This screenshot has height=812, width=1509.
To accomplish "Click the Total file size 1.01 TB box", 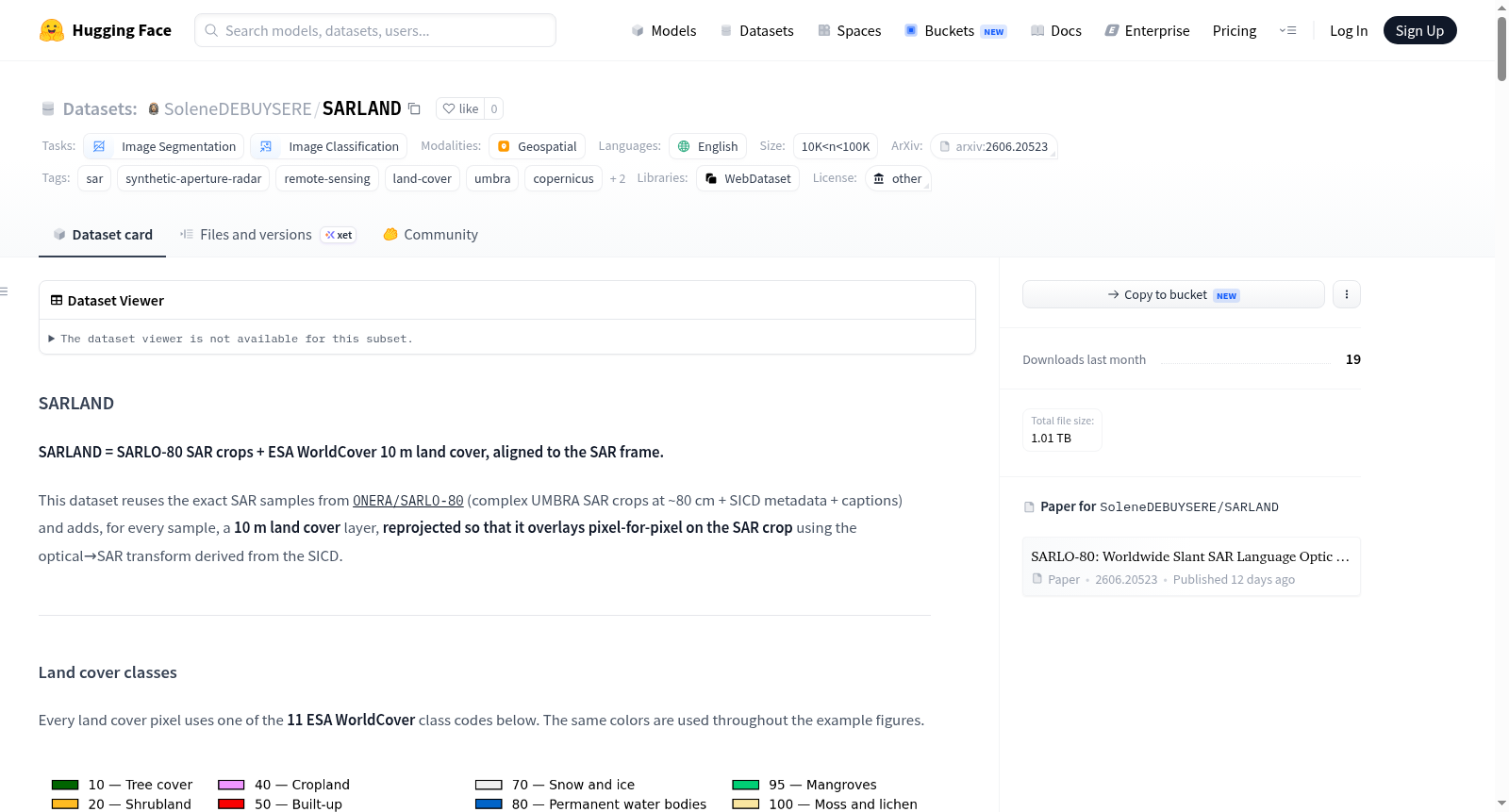I will tap(1063, 430).
